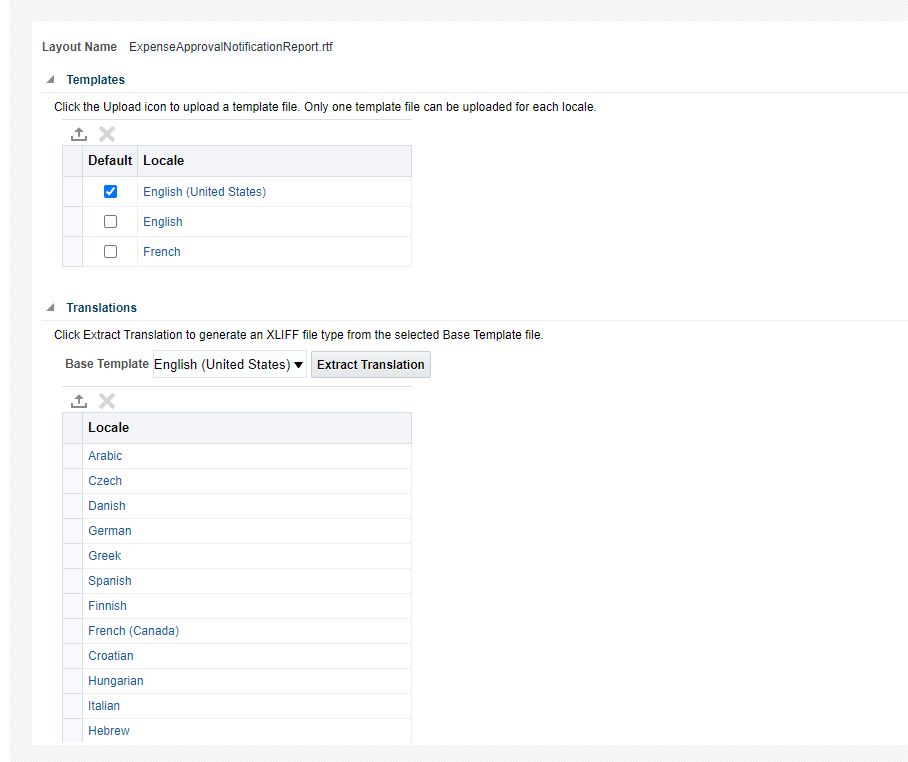
Task: Select the Hebrew locale link
Action: (x=108, y=730)
